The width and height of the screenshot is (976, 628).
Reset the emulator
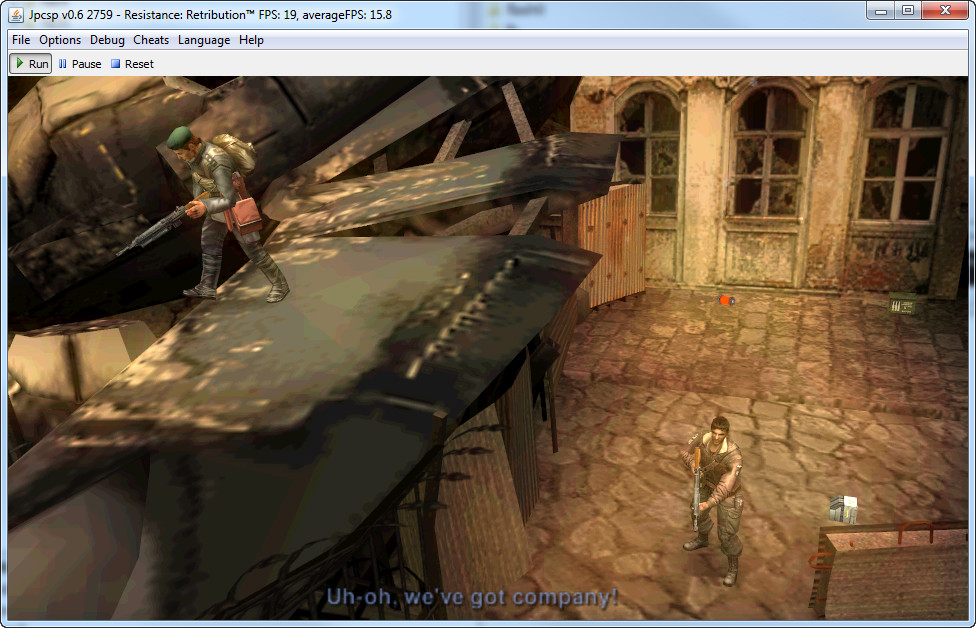[132, 64]
